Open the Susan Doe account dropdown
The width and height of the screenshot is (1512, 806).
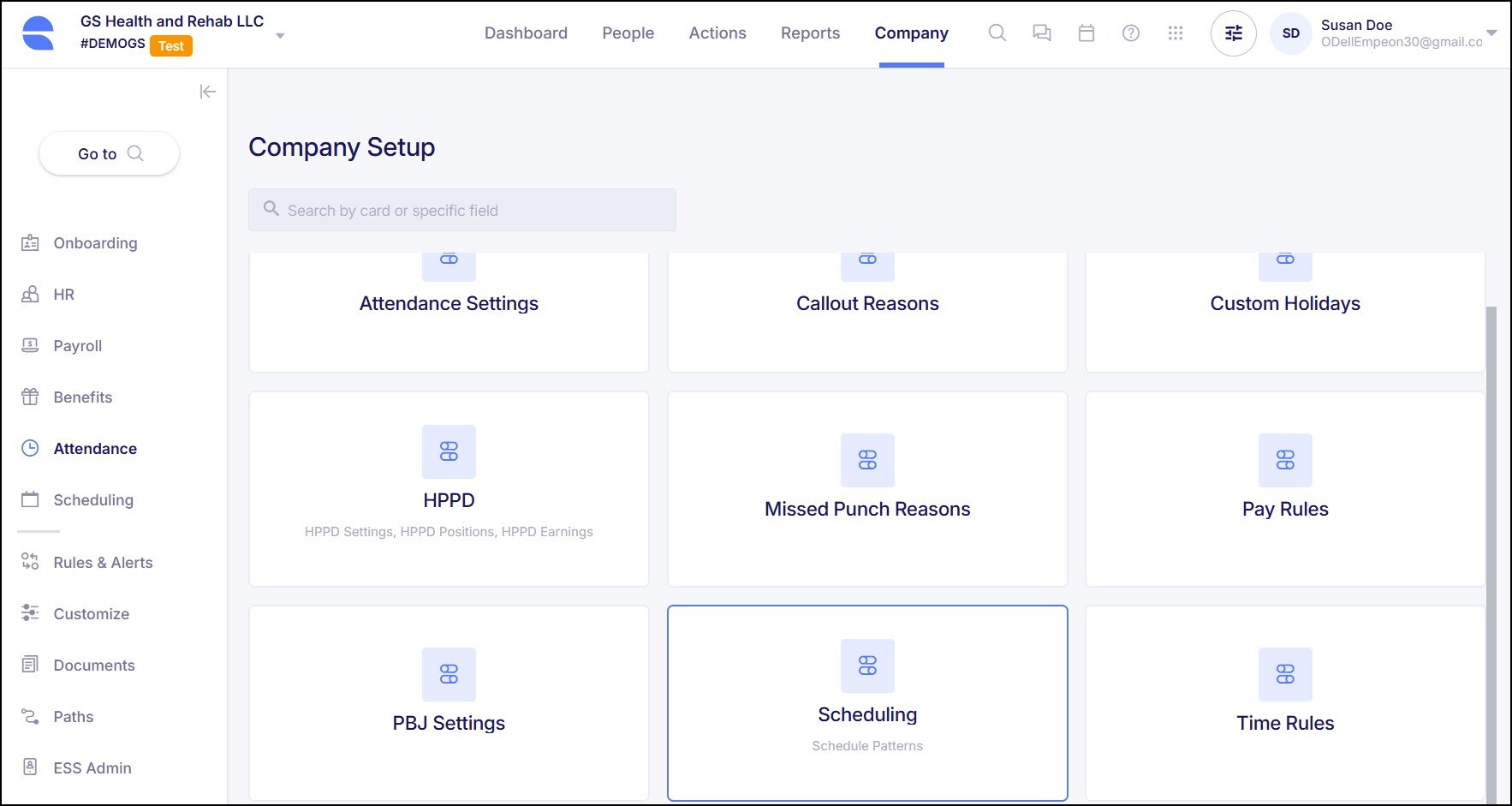[x=1491, y=33]
